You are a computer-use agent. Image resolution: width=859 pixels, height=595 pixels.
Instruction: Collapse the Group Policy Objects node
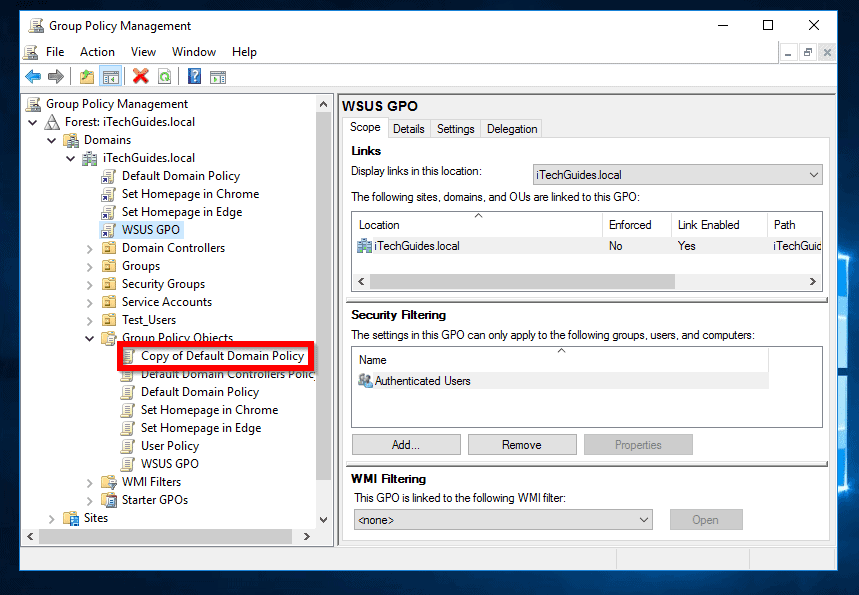[90, 338]
